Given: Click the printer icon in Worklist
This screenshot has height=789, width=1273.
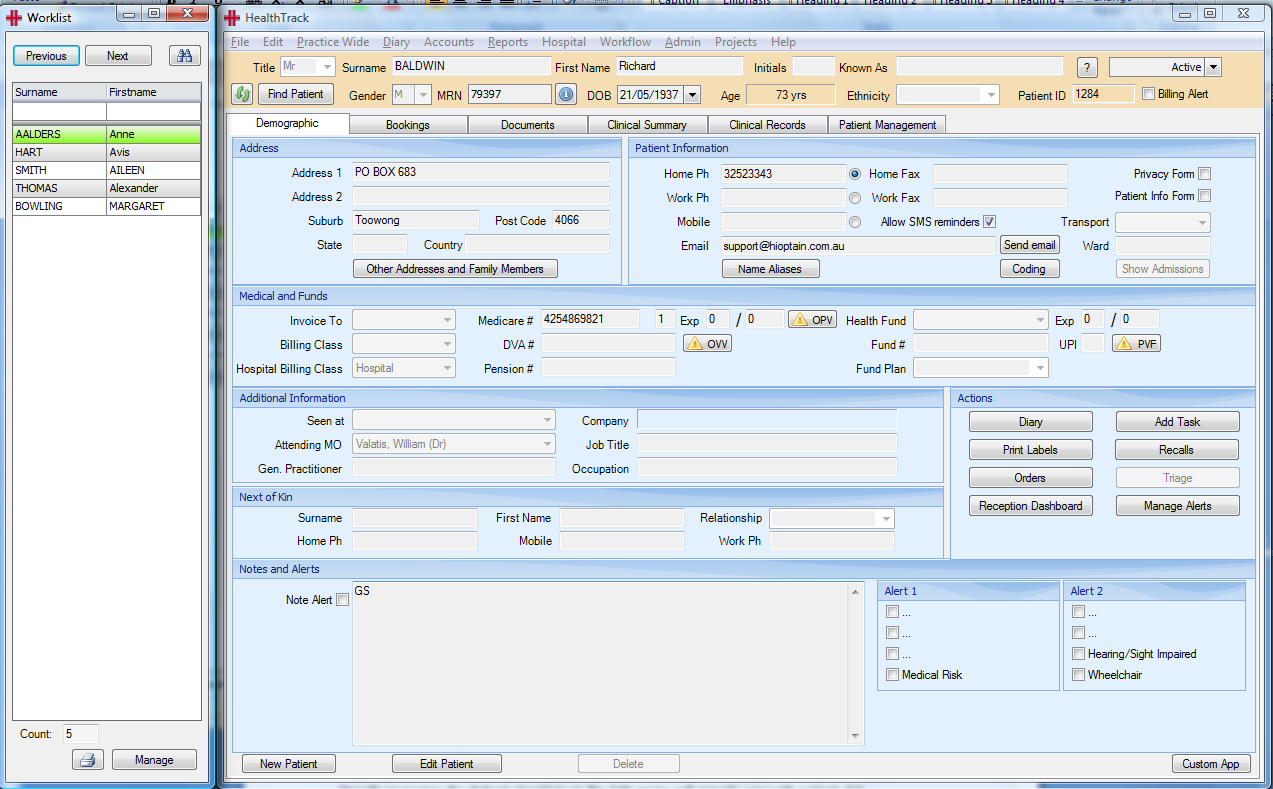Looking at the screenshot, I should click(x=87, y=760).
